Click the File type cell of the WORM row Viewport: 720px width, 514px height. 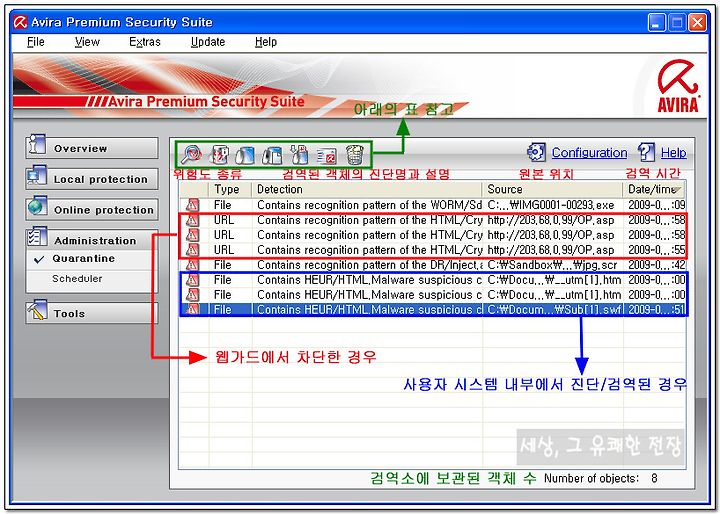[222, 205]
